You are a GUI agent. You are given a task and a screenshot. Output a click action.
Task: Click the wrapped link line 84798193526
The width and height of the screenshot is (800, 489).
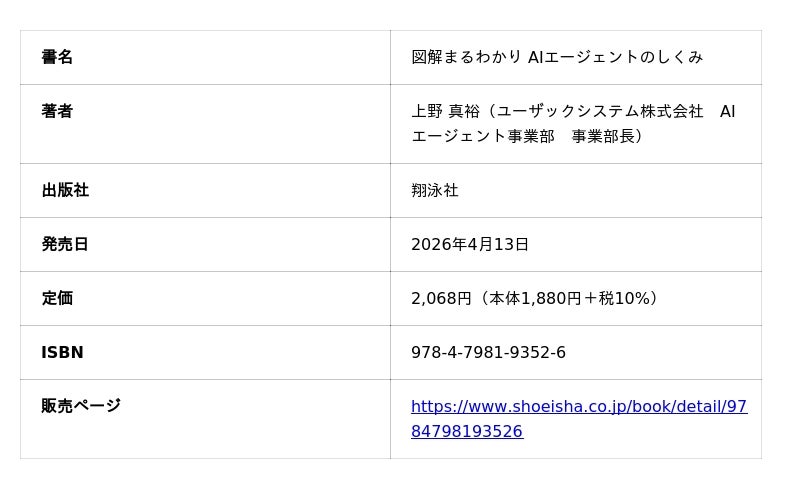[x=466, y=432]
